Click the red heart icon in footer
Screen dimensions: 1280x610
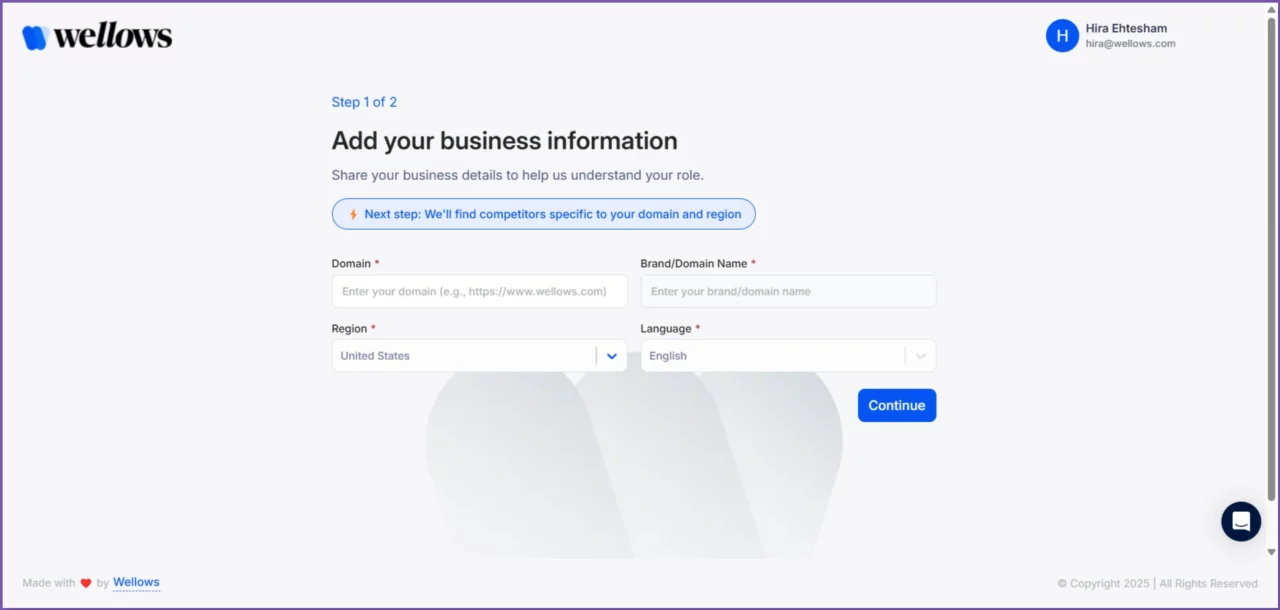click(86, 583)
